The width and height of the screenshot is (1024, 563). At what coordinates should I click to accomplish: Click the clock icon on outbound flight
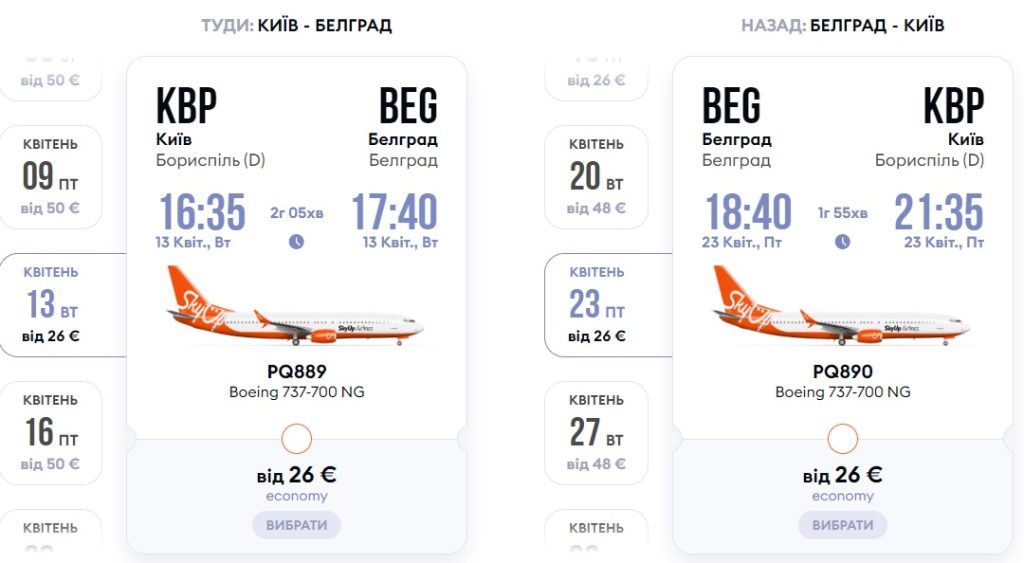[296, 242]
